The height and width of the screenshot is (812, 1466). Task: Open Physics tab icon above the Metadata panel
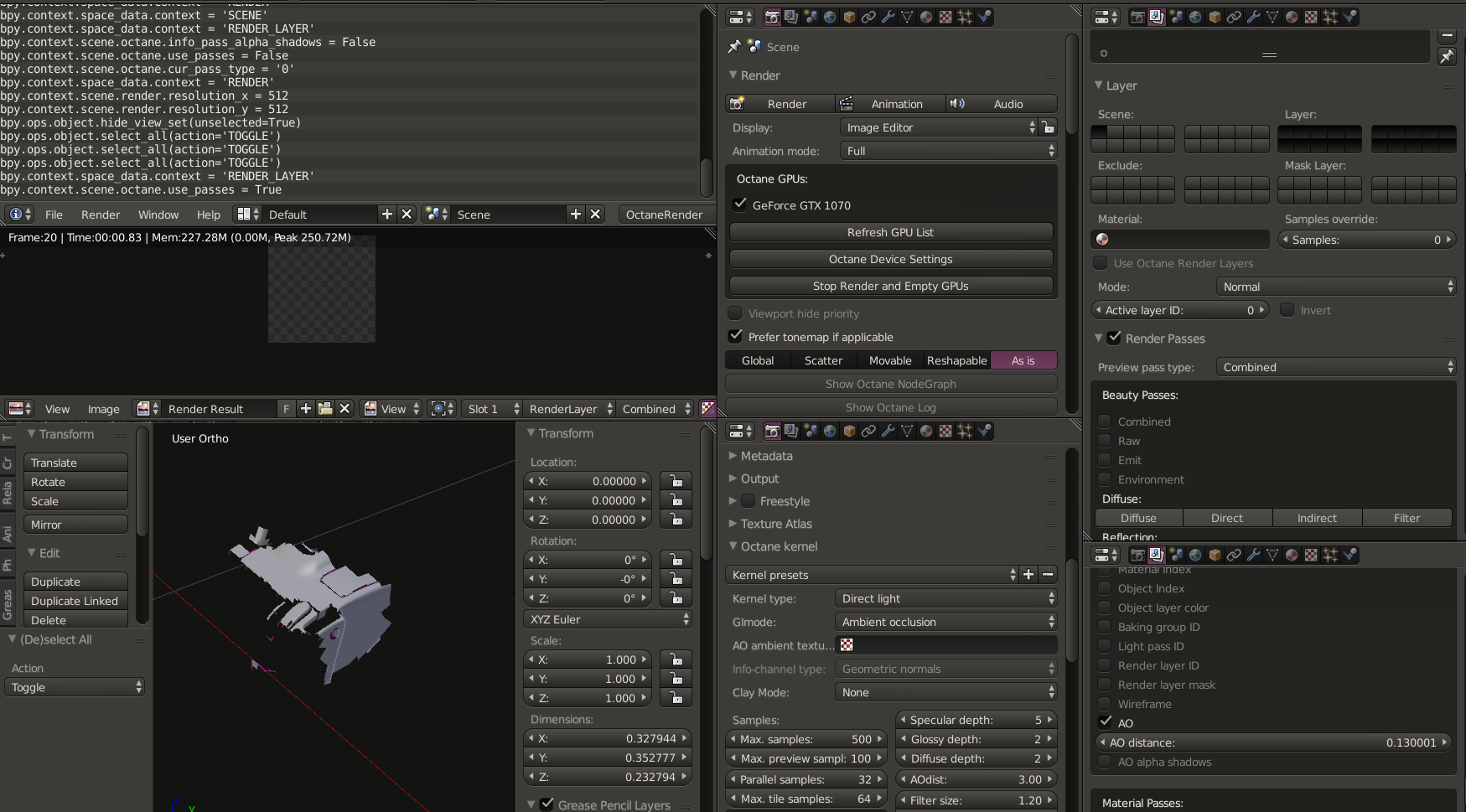click(x=984, y=431)
